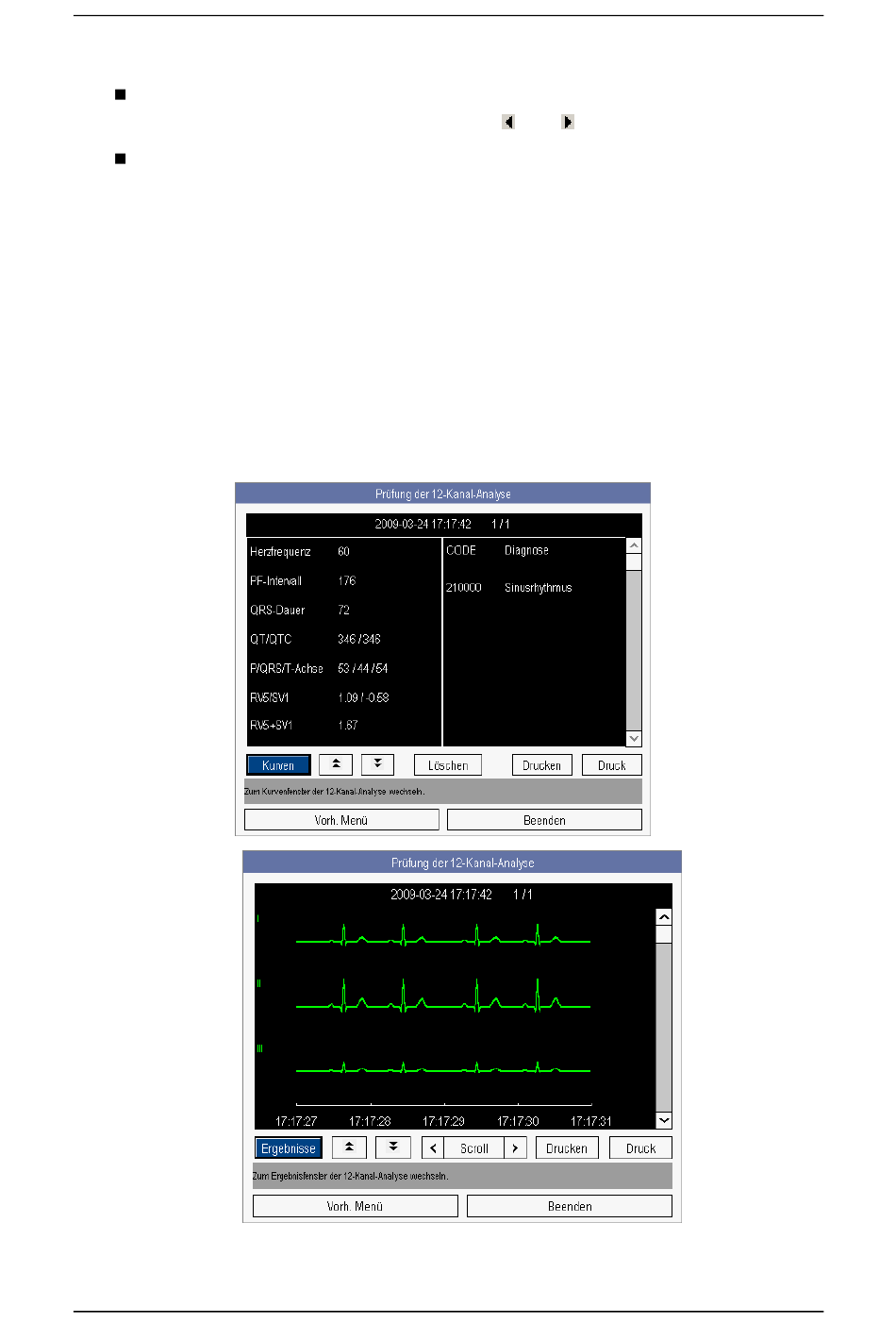Image resolution: width=896 pixels, height=1340 pixels.
Task: Click waveform vertical scrollbar track
Action: tap(664, 1027)
